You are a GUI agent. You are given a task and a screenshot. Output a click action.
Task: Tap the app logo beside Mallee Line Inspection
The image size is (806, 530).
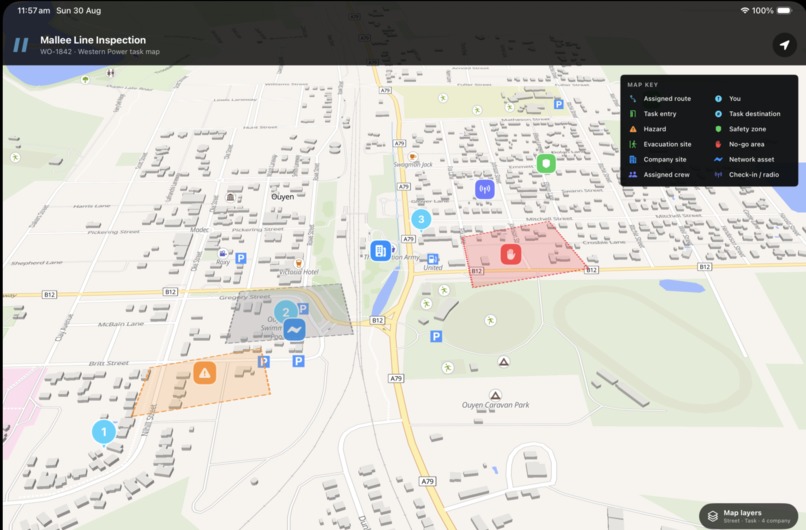tap(21, 45)
